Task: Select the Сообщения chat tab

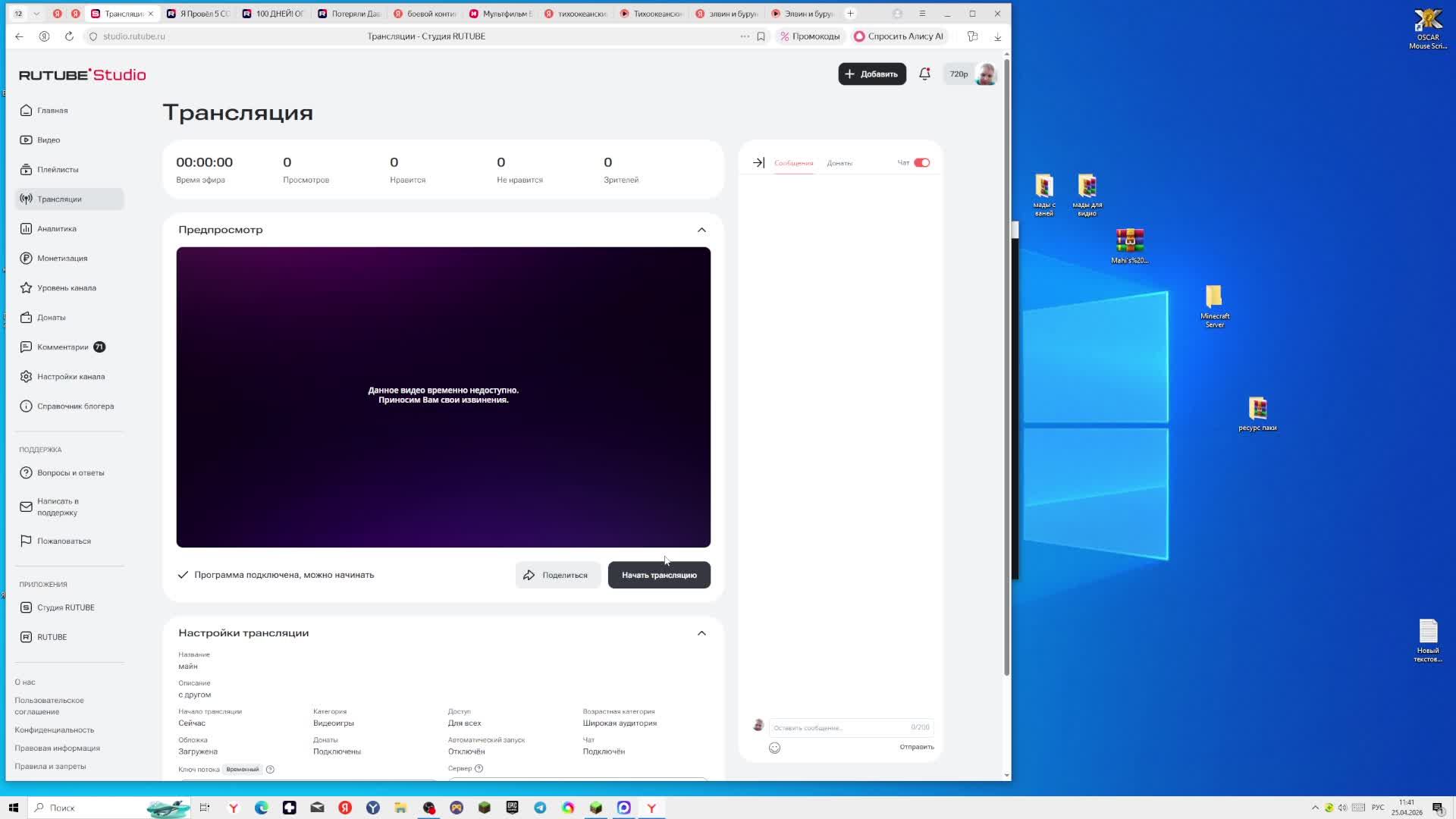Action: [x=793, y=163]
